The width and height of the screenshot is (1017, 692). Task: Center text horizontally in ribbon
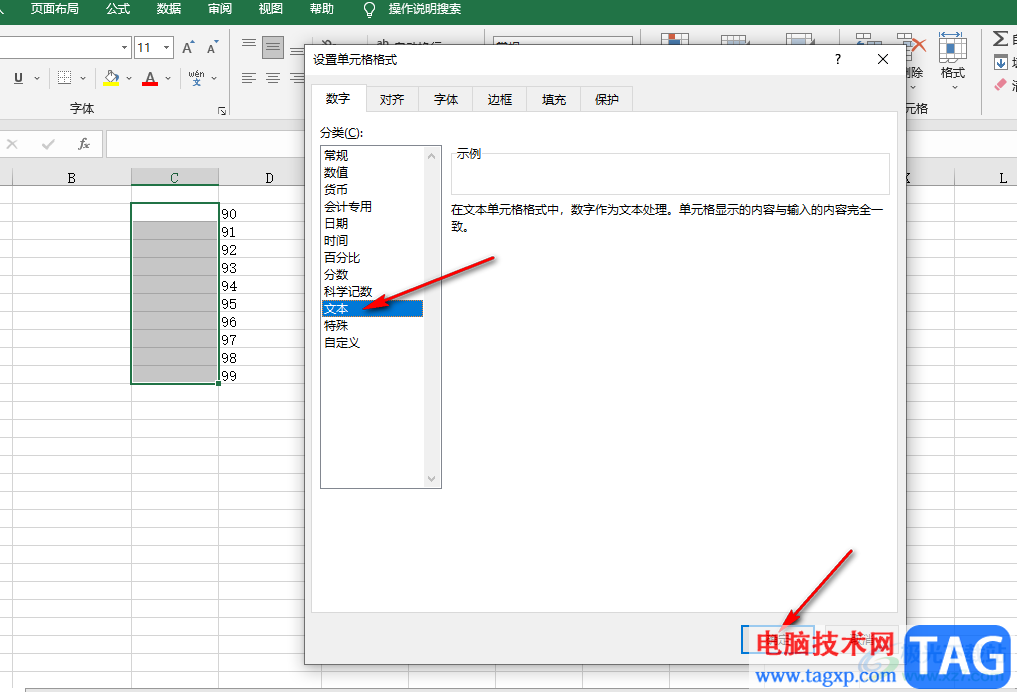tap(273, 78)
